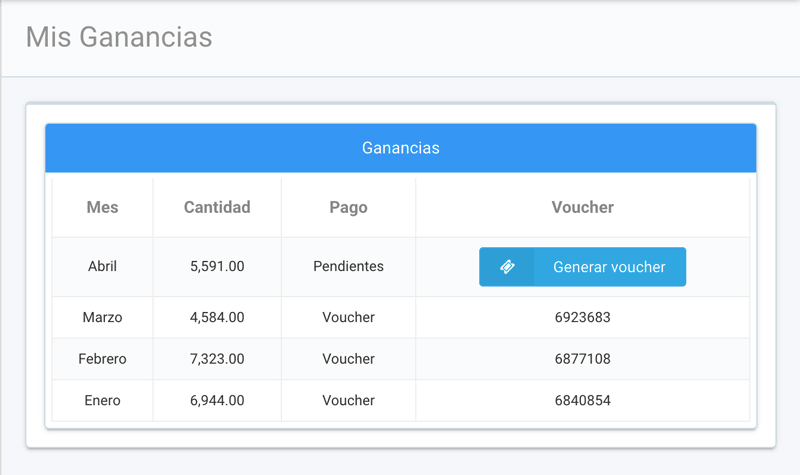Select the Abril month cell
Screen dimensions: 800x475
pos(103,266)
